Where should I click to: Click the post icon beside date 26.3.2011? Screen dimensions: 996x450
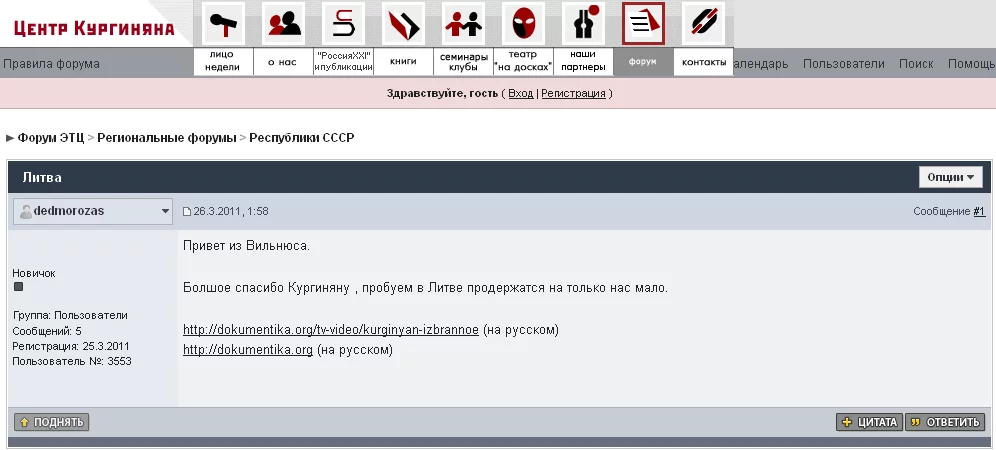click(x=187, y=212)
